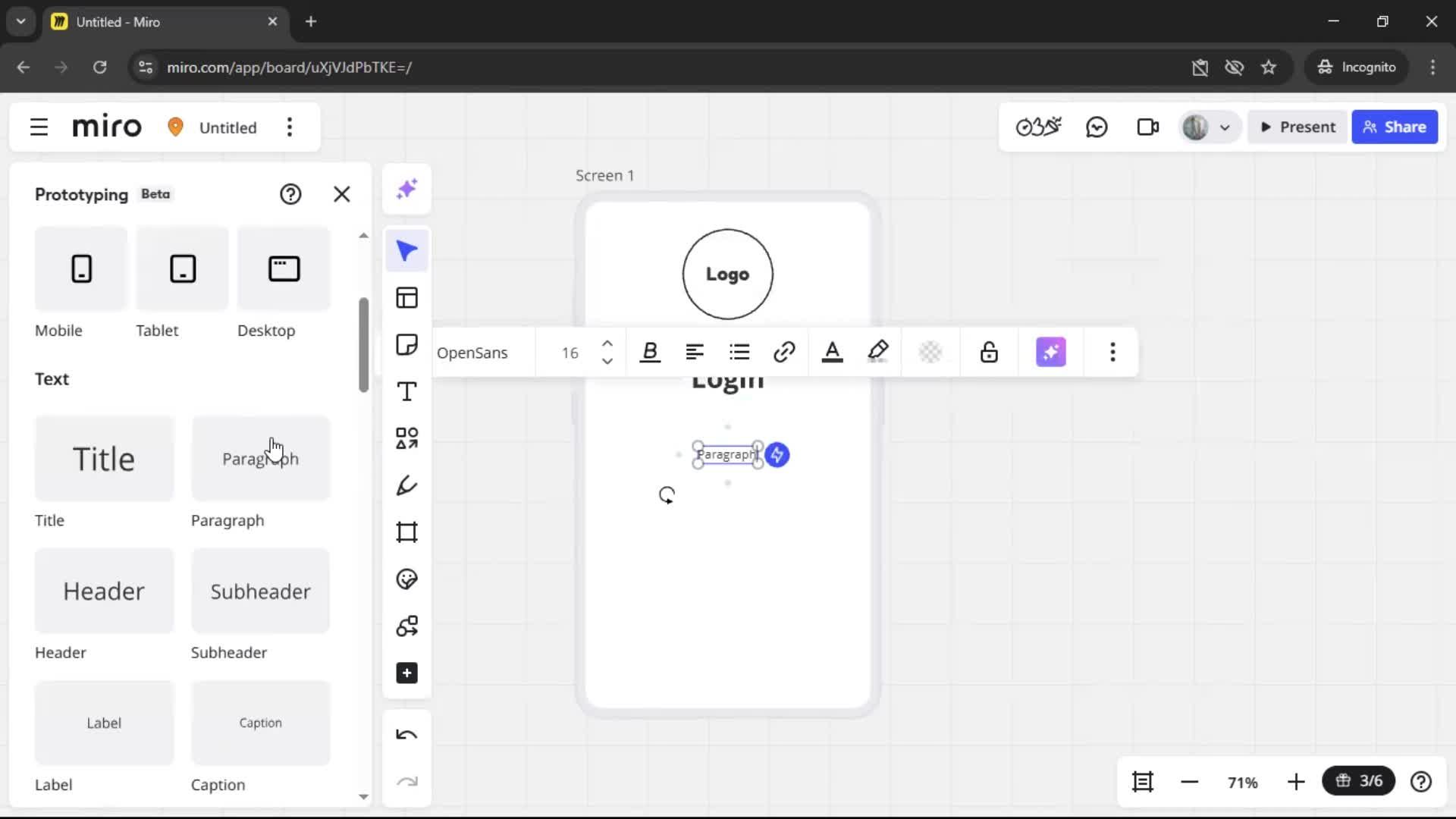
Task: Insert a Header text element
Action: click(105, 591)
